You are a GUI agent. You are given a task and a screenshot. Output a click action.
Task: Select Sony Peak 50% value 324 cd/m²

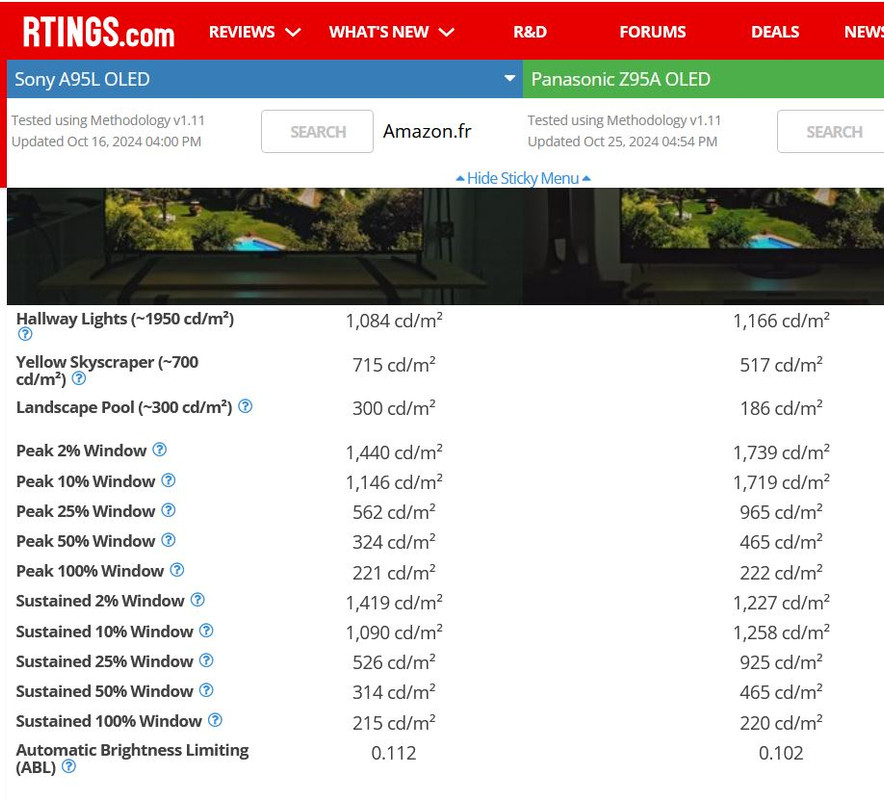click(394, 542)
